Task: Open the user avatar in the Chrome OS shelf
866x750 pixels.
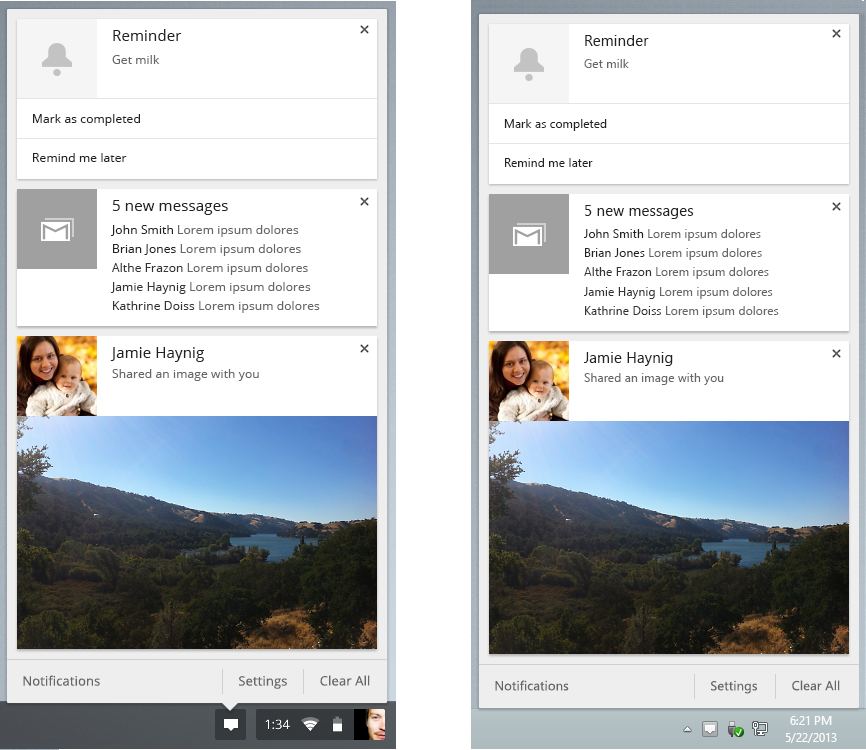Action: [369, 725]
